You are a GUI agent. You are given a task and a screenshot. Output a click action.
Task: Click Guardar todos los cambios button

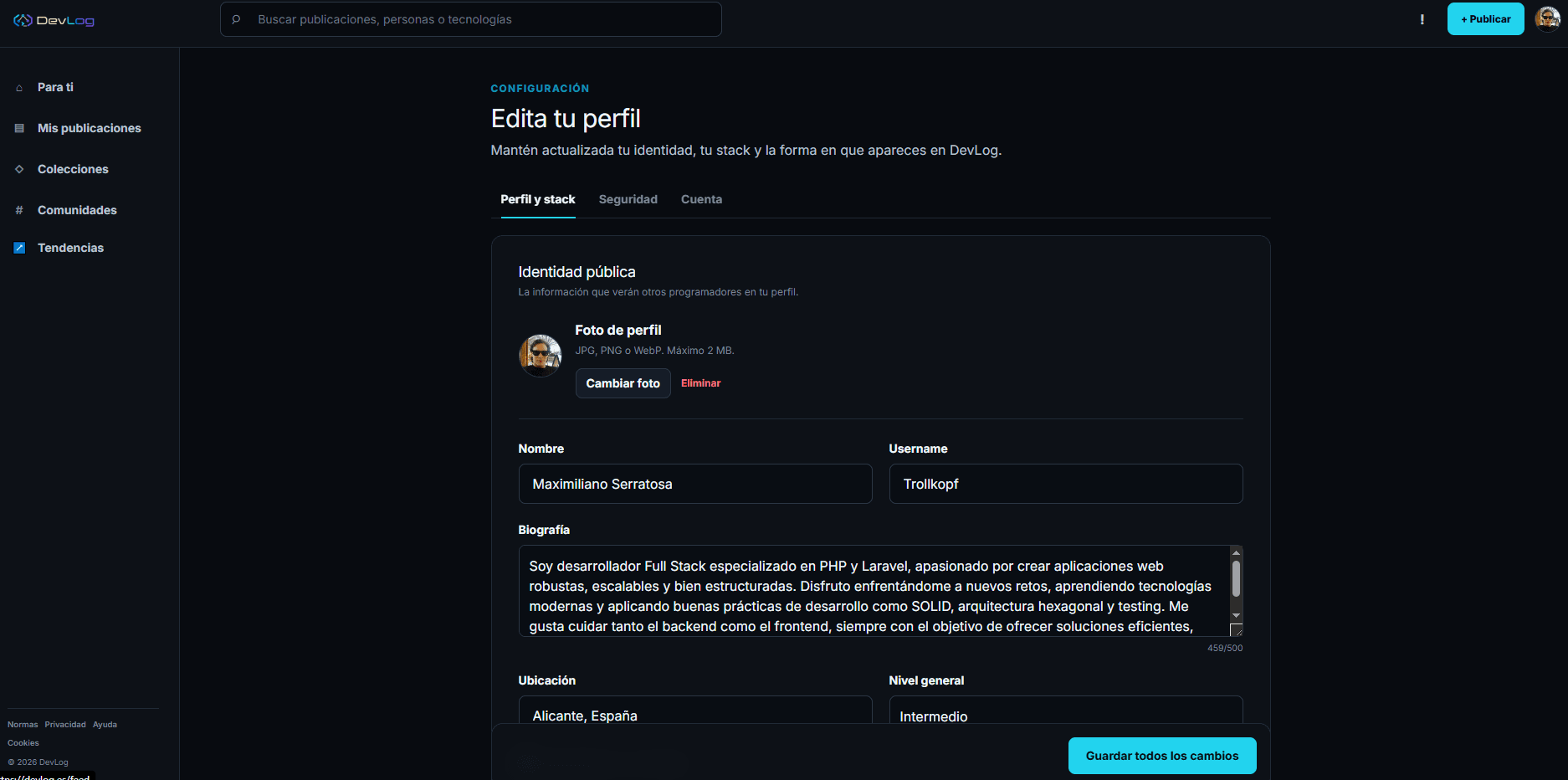[x=1162, y=756]
